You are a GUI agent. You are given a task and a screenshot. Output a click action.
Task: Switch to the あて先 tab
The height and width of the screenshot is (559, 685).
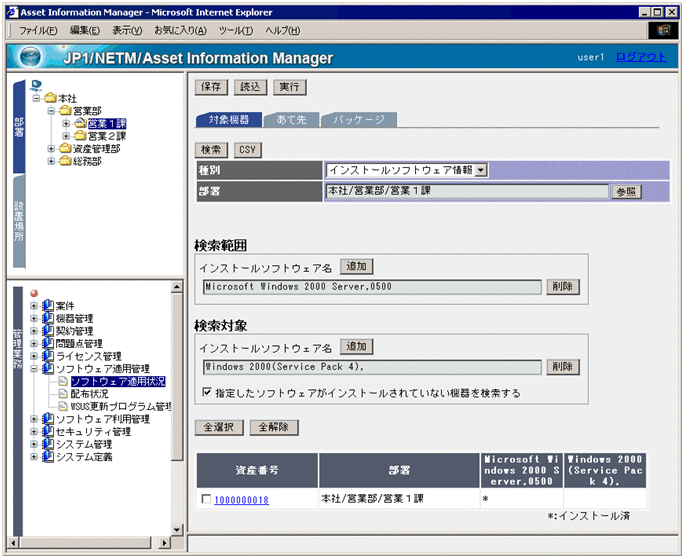pyautogui.click(x=291, y=120)
